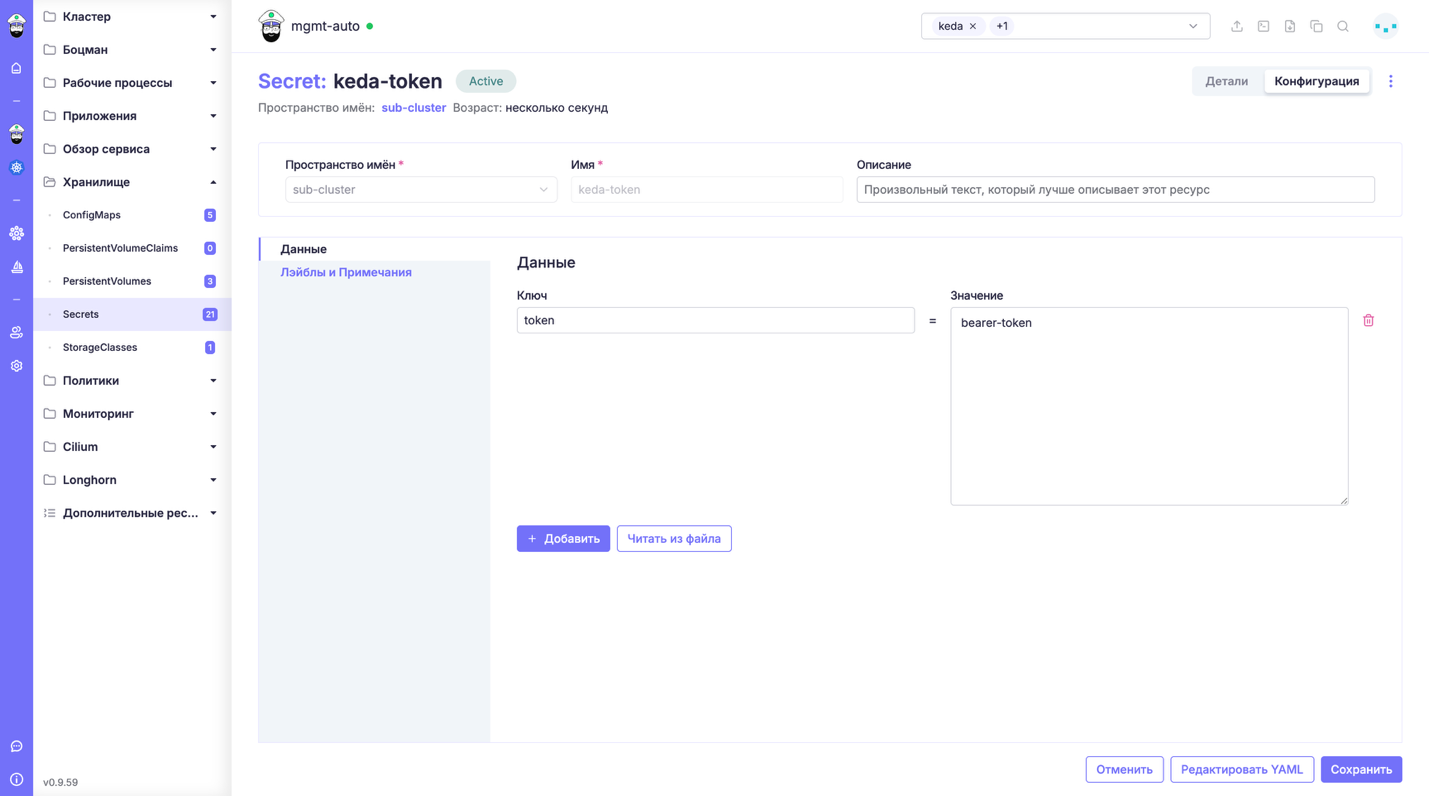The height and width of the screenshot is (796, 1429).
Task: Click the download kubeconfig file icon
Action: [x=1290, y=26]
